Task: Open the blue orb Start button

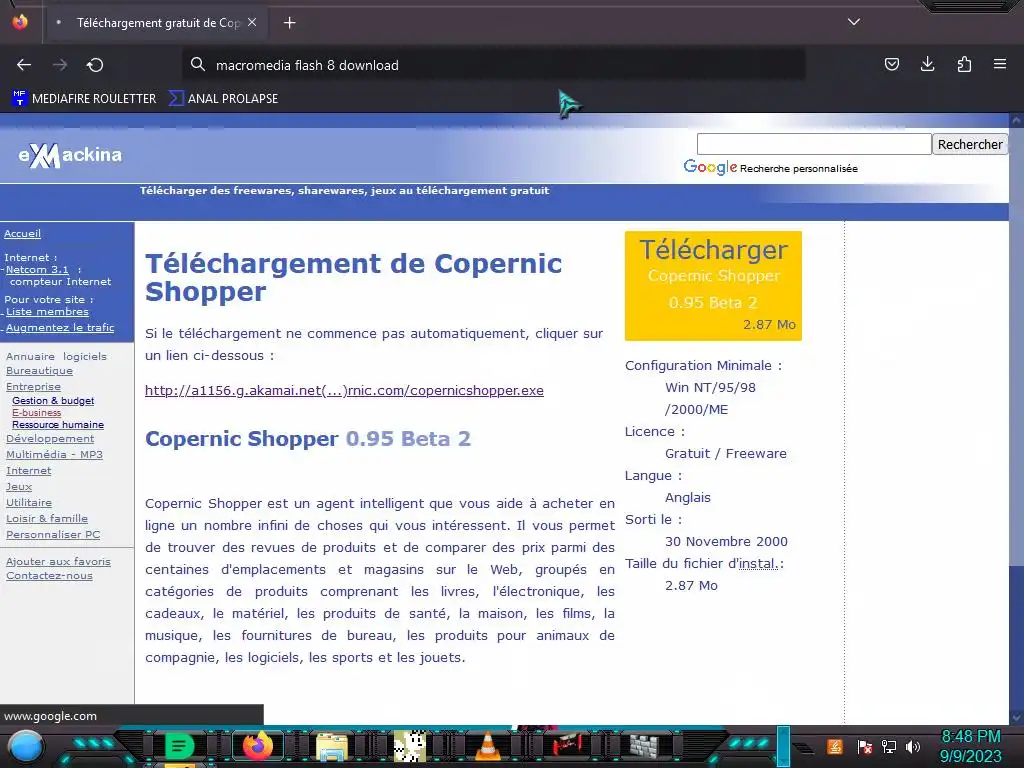Action: click(x=25, y=746)
